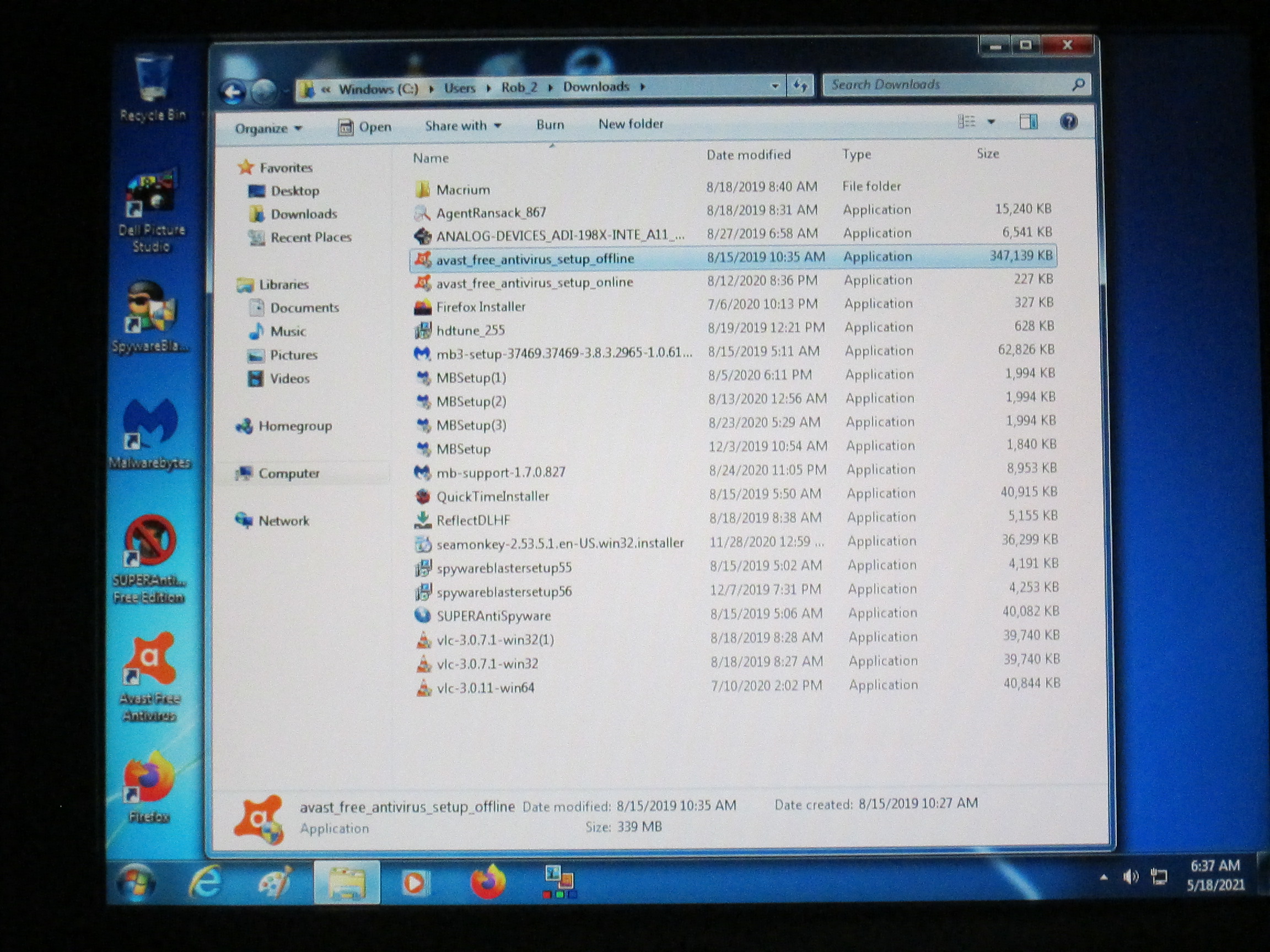Launch the Avast Free Antivirus desktop shortcut
Screen dimensions: 1270x952
coord(150,677)
